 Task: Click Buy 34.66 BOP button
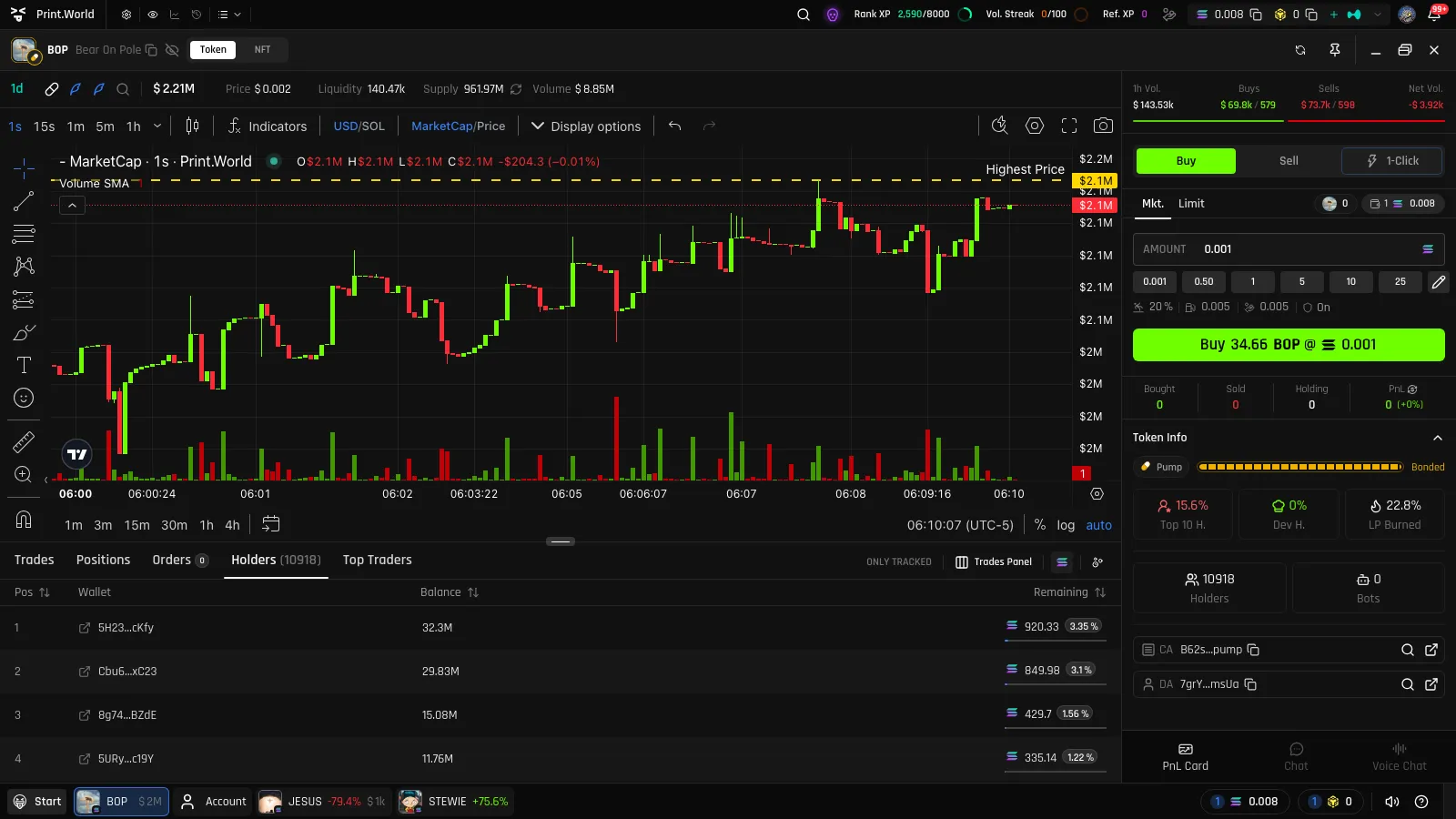coord(1289,345)
